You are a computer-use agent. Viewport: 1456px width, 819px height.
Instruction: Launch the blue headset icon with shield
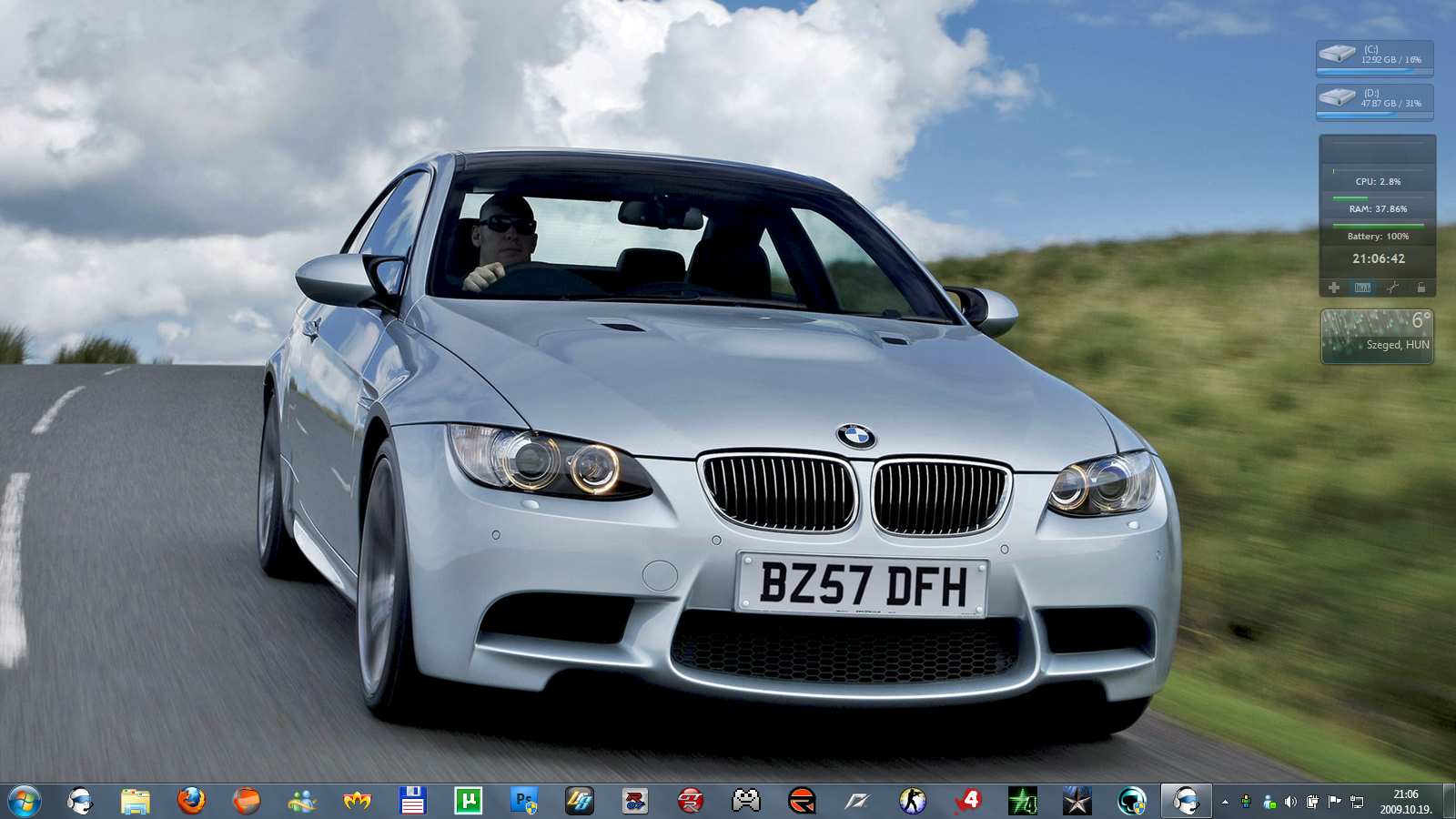coord(1132,801)
